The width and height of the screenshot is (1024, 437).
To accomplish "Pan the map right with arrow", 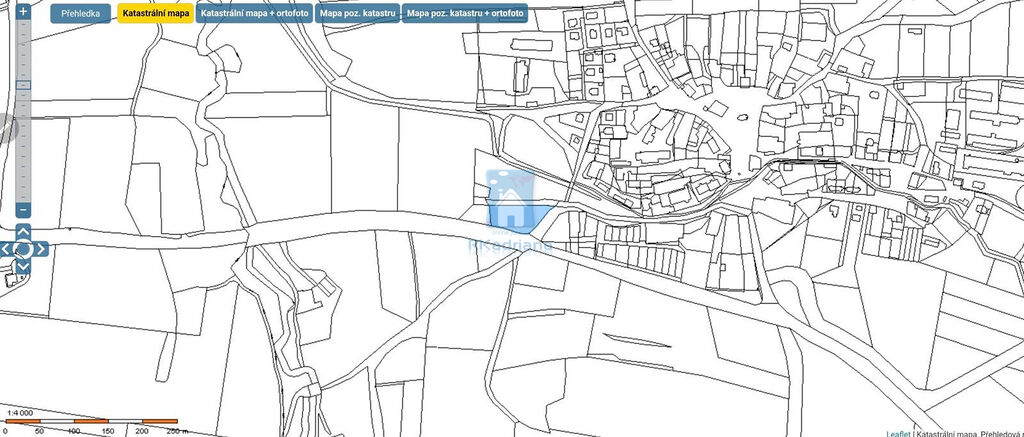I will (41, 249).
